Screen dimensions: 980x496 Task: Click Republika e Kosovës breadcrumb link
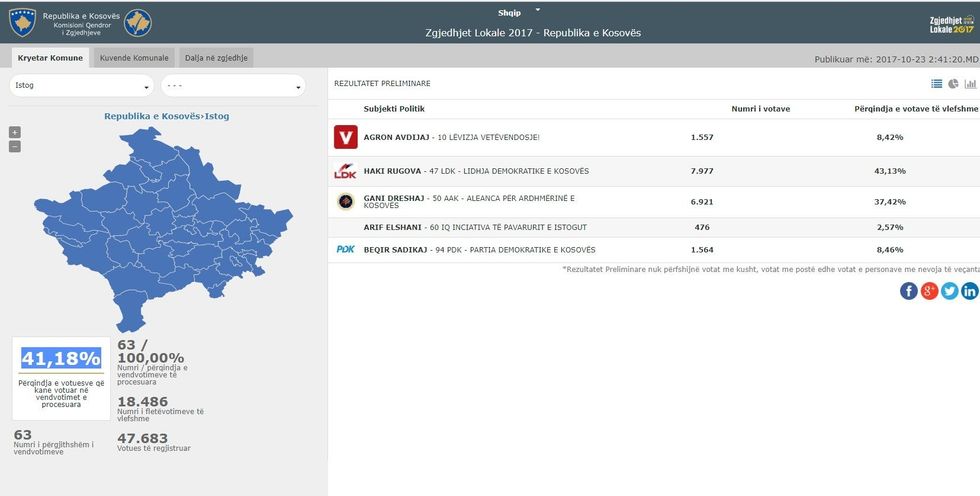[152, 116]
